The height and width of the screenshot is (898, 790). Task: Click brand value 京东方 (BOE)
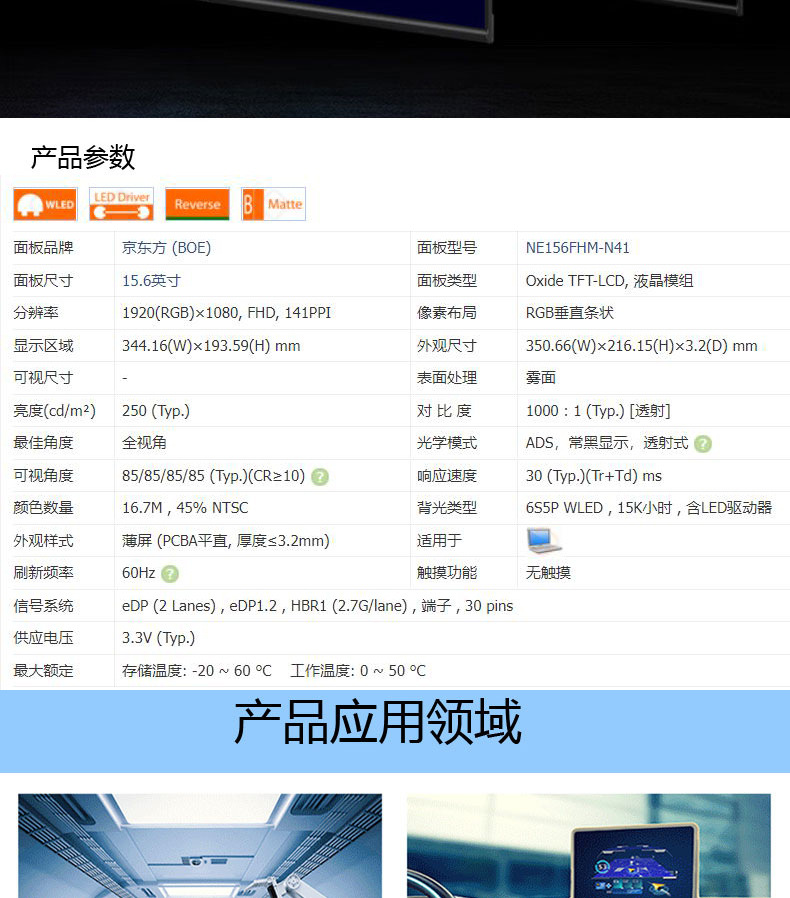(x=166, y=248)
